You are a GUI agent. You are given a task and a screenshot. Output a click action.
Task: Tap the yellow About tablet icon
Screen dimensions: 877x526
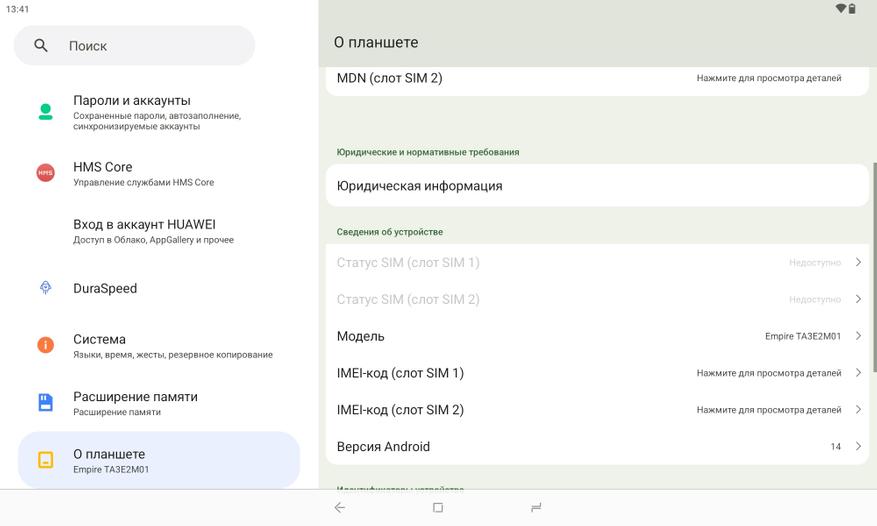[x=45, y=460]
